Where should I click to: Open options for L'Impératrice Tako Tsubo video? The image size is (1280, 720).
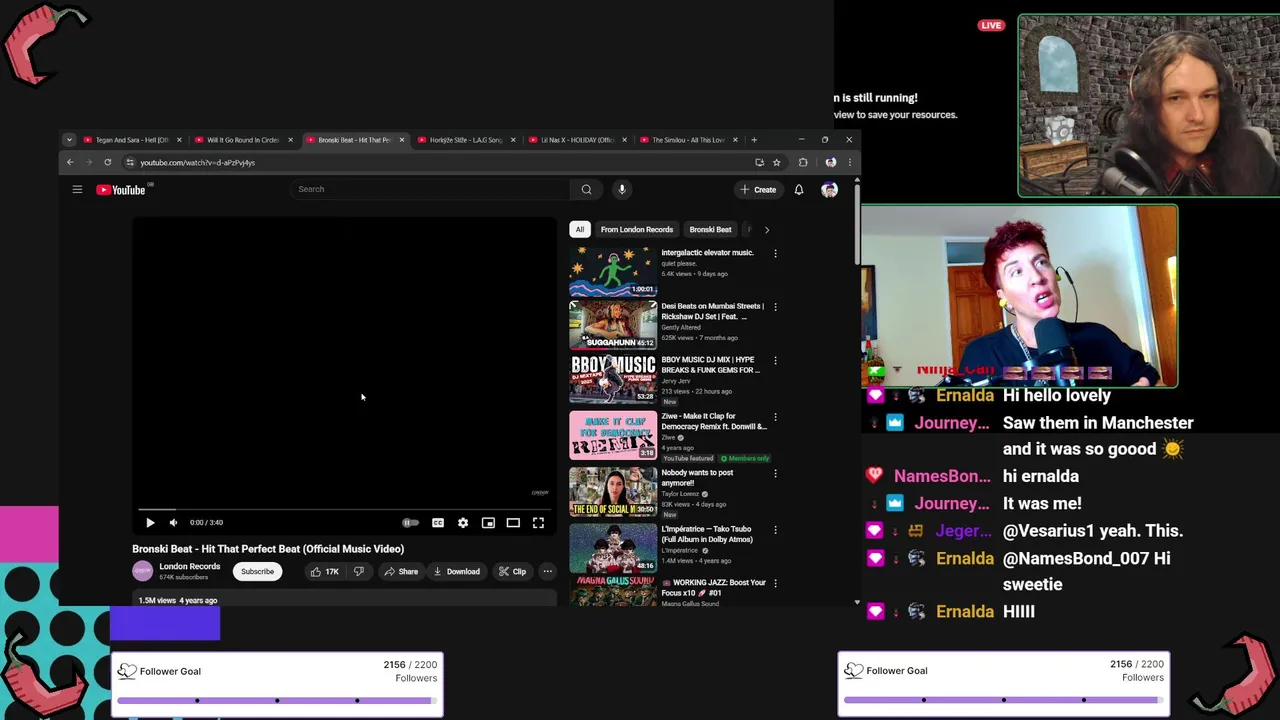(775, 530)
